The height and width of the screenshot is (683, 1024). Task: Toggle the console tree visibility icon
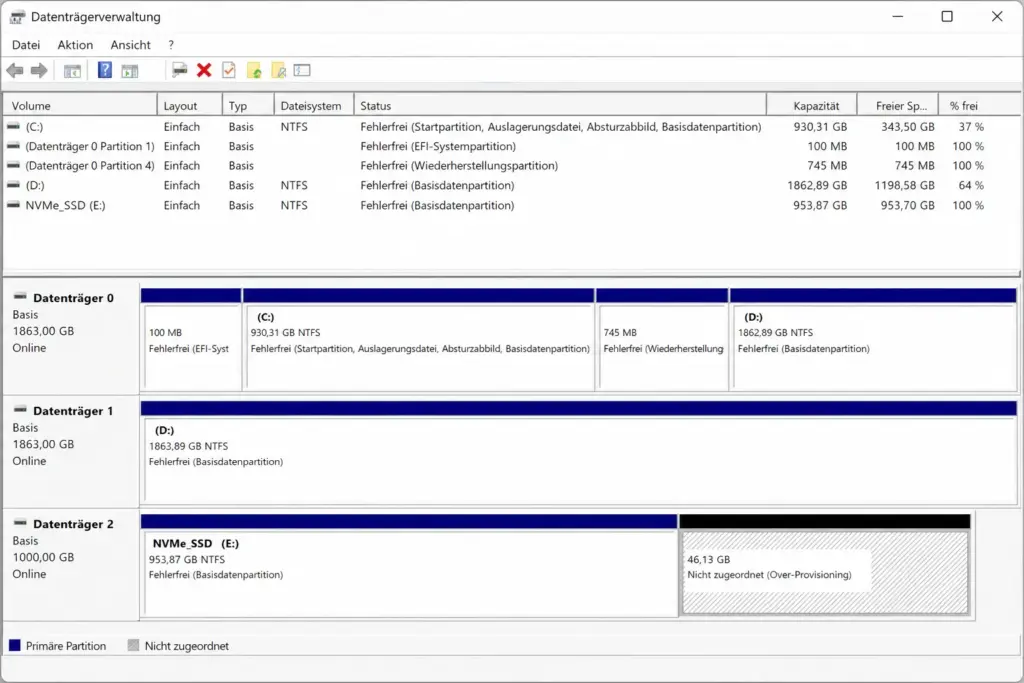[71, 70]
